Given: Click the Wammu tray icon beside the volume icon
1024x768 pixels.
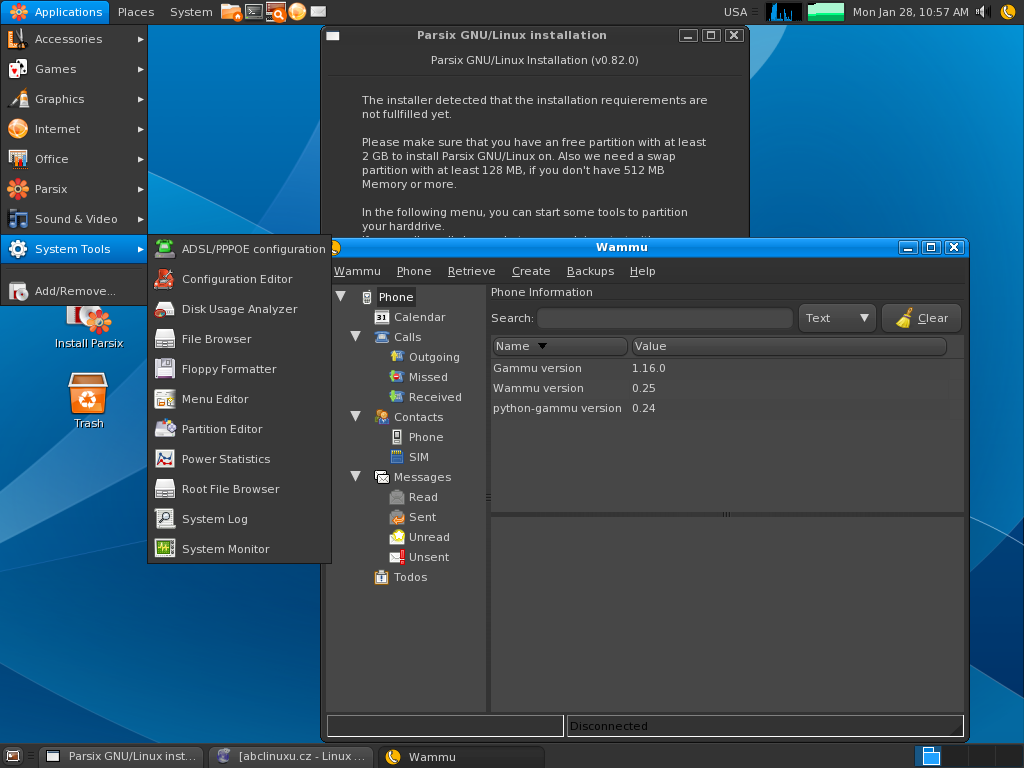Looking at the screenshot, I should tap(1008, 12).
